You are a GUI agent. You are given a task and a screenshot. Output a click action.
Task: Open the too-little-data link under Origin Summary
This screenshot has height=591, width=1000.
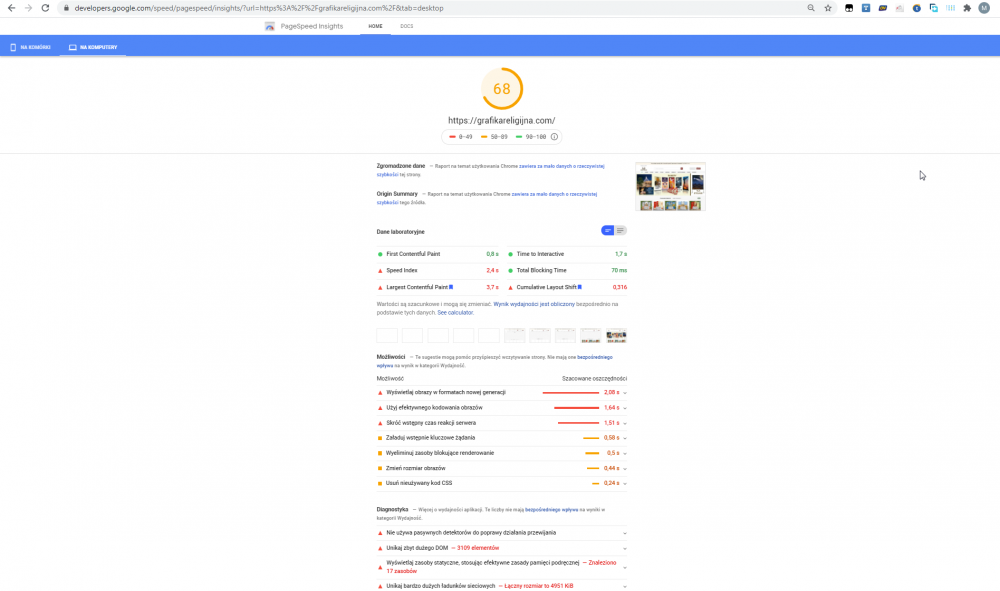tap(487, 198)
